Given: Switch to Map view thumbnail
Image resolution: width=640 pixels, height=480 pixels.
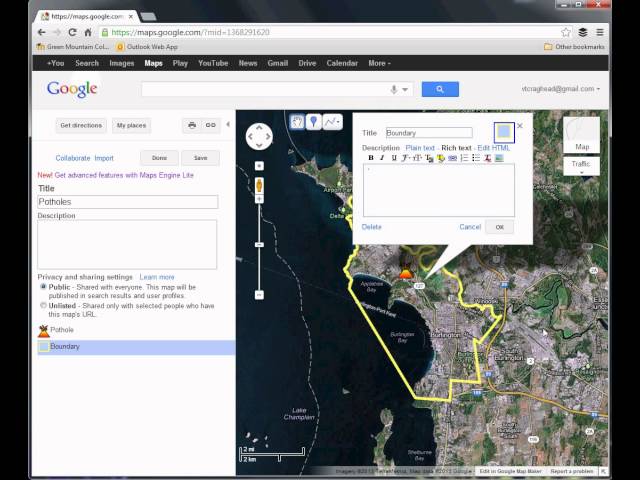Looking at the screenshot, I should 581,135.
